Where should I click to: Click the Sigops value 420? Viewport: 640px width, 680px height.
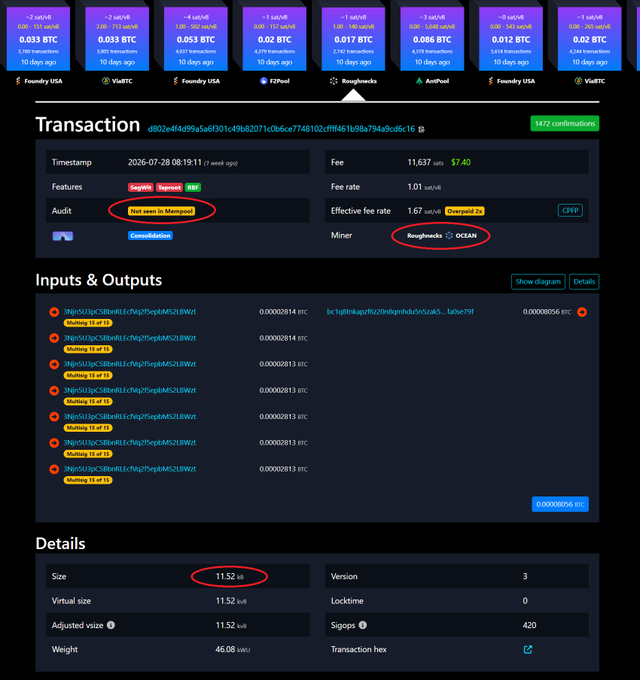point(529,625)
